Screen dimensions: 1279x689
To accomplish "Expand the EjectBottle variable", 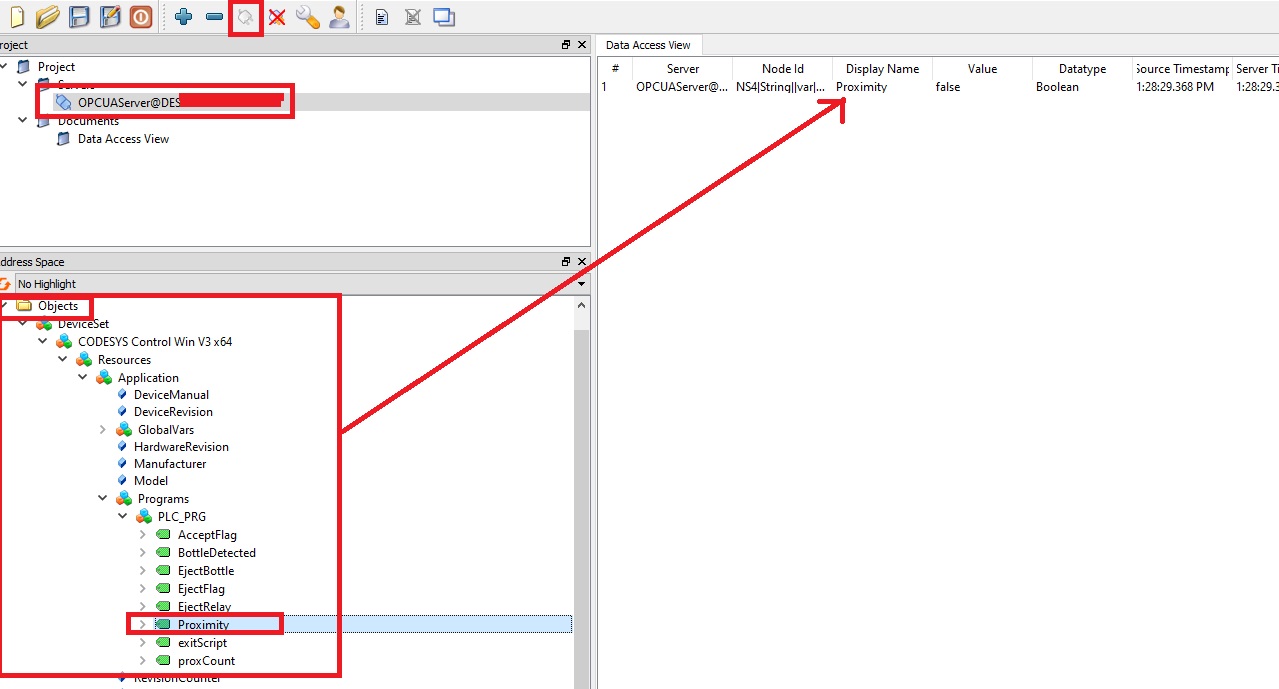I will coord(143,571).
